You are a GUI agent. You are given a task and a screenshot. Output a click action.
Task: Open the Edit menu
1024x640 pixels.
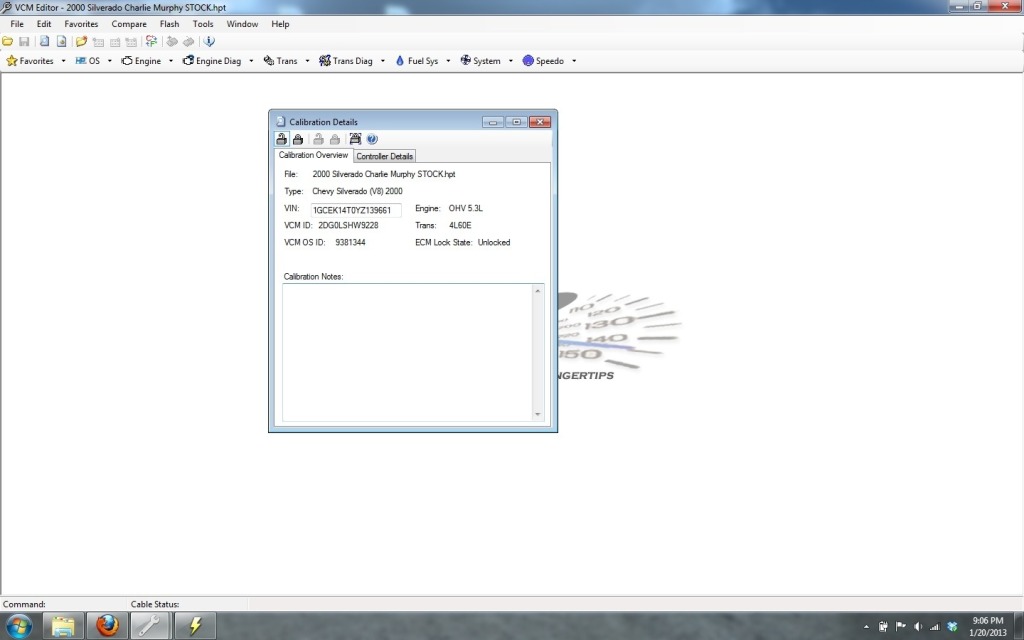point(44,24)
